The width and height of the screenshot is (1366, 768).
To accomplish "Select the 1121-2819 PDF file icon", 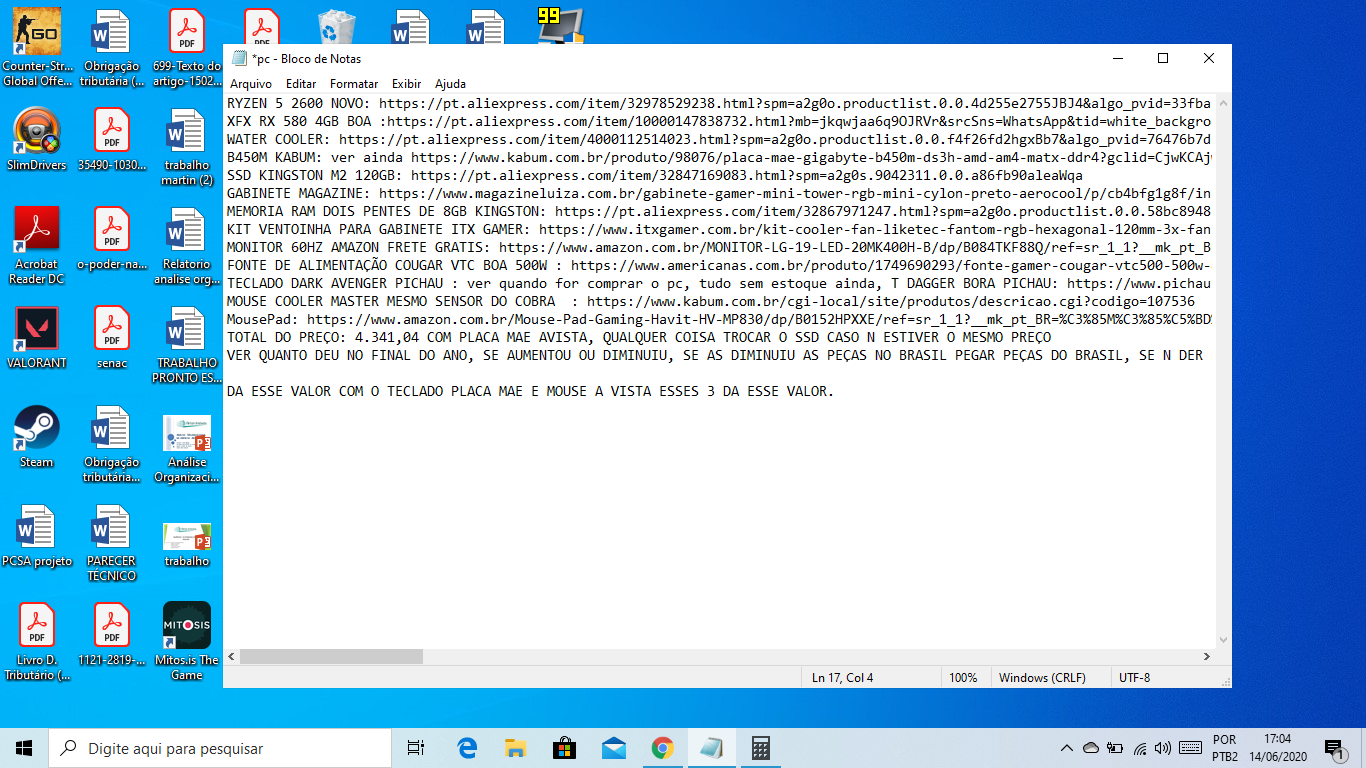I will [x=112, y=635].
